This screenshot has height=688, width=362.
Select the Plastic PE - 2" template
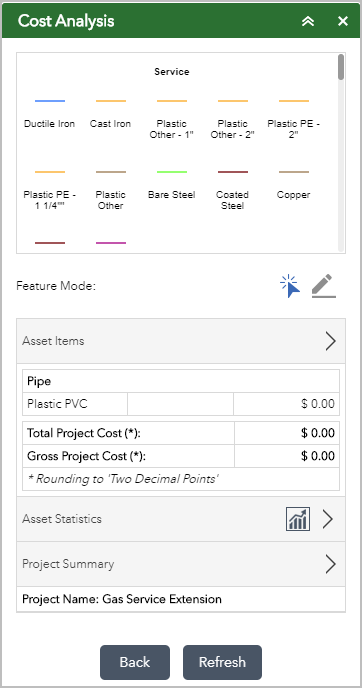294,118
